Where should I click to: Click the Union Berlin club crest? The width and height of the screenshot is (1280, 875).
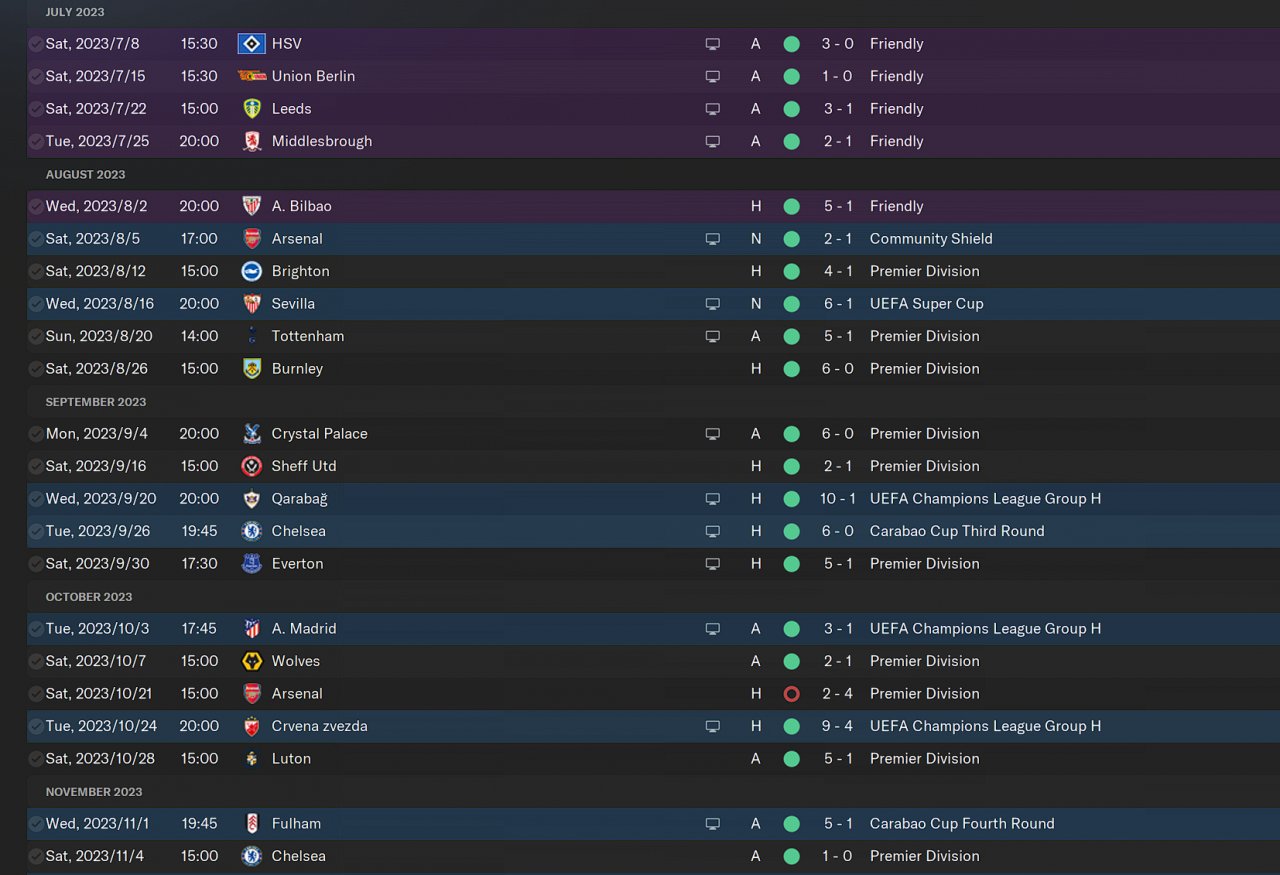coord(252,76)
